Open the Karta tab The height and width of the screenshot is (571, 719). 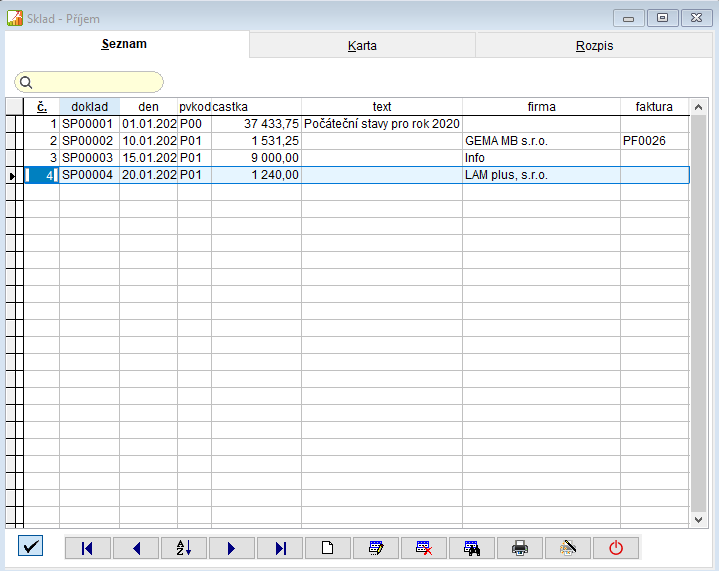[x=362, y=45]
